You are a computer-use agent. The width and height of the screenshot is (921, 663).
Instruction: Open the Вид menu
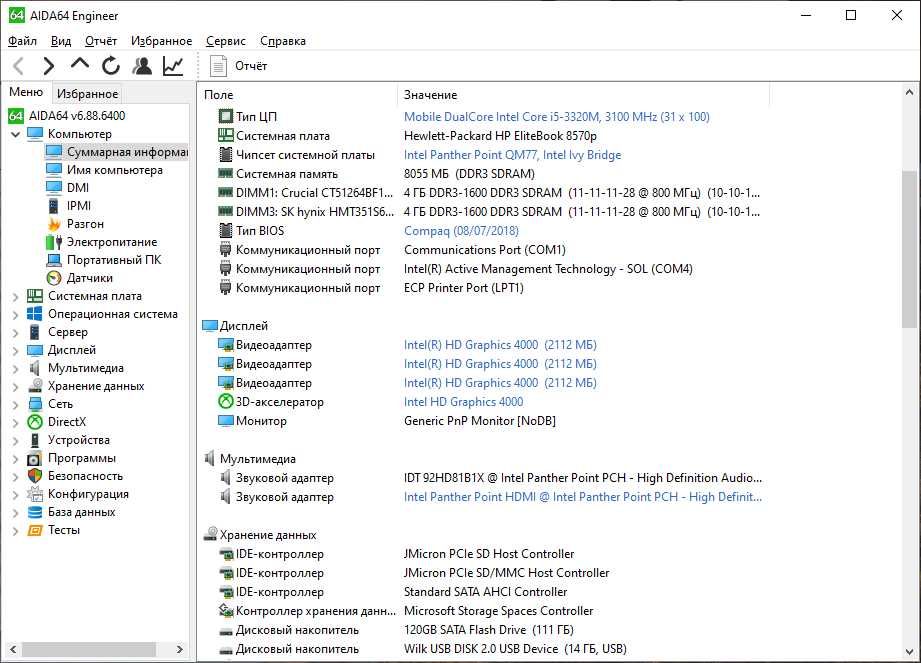tap(60, 41)
